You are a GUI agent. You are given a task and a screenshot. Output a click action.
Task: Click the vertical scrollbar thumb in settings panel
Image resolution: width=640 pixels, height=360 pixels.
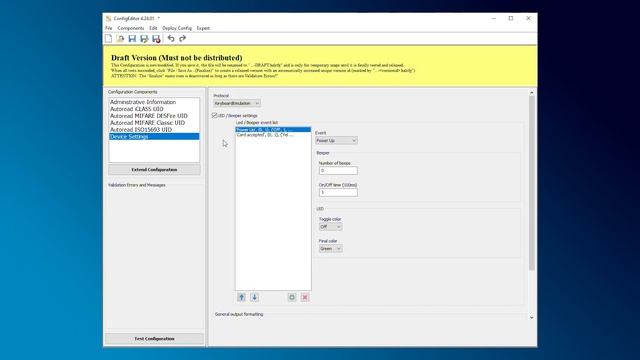click(531, 183)
